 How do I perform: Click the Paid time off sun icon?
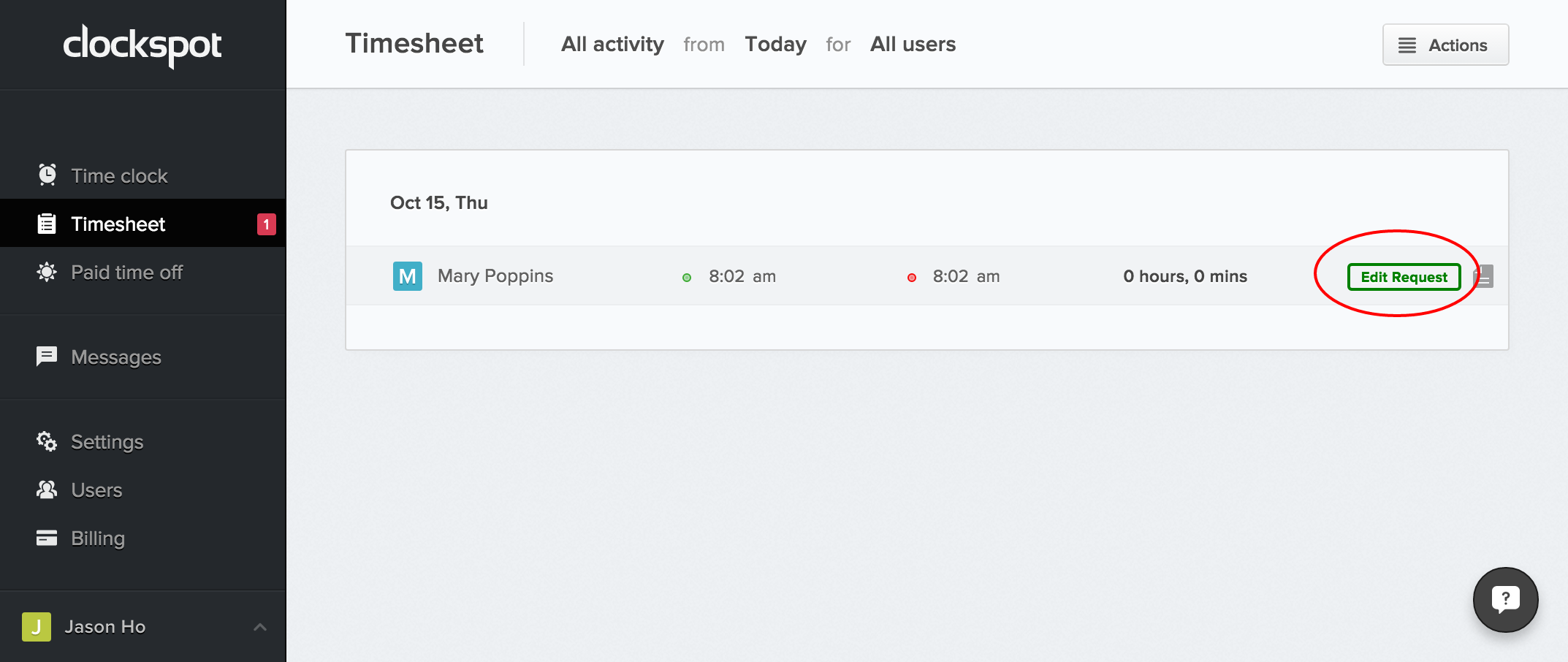coord(47,273)
